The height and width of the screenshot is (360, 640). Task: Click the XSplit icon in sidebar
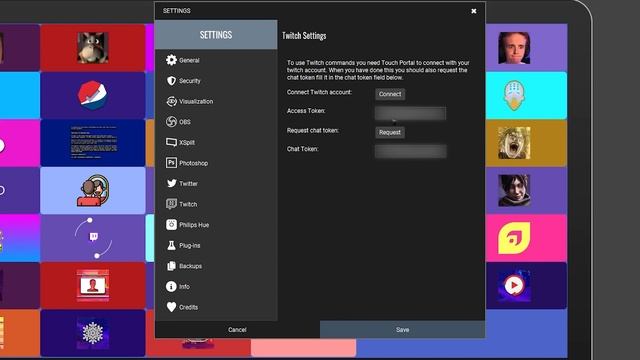(x=171, y=142)
